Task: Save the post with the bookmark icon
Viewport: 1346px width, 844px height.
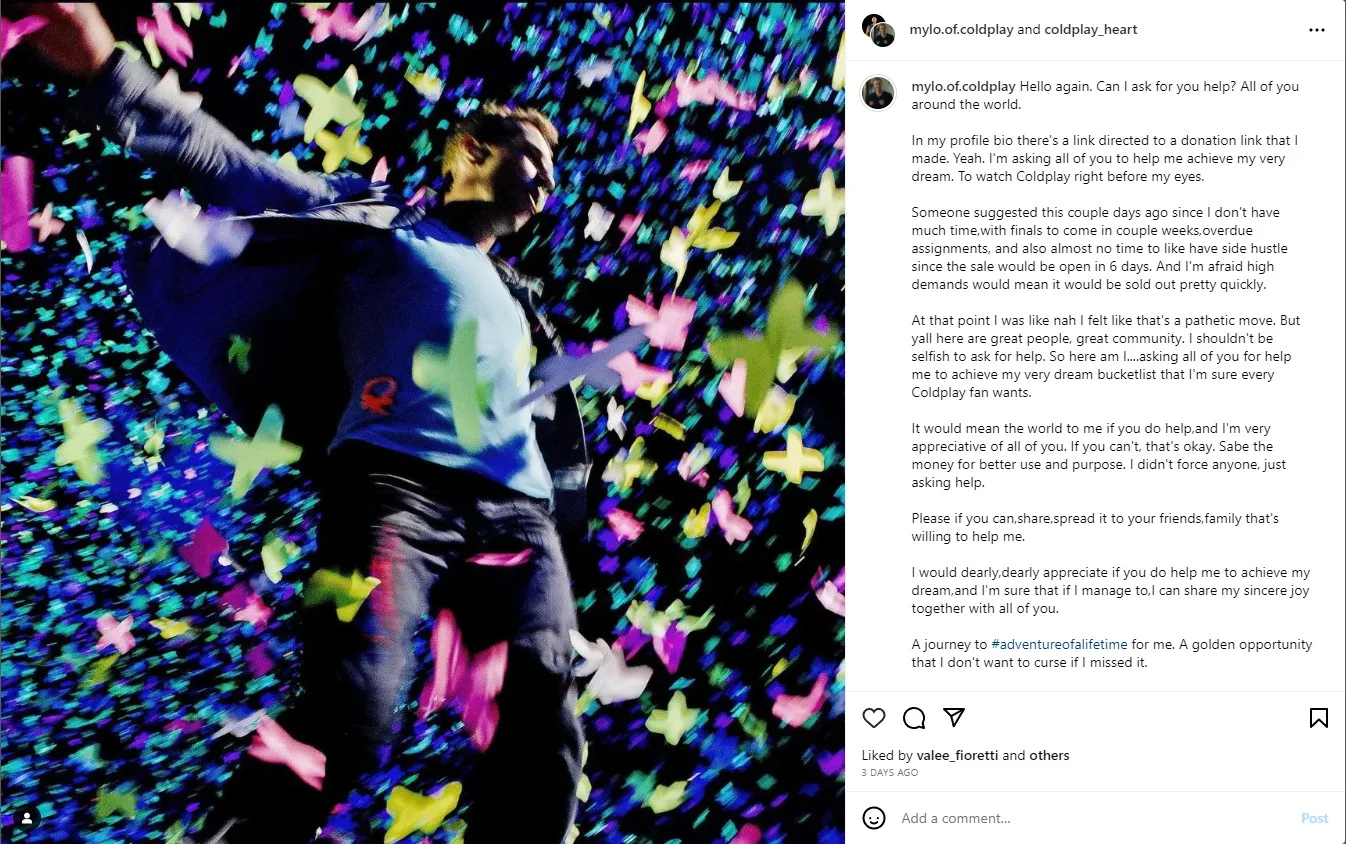Action: click(1319, 718)
